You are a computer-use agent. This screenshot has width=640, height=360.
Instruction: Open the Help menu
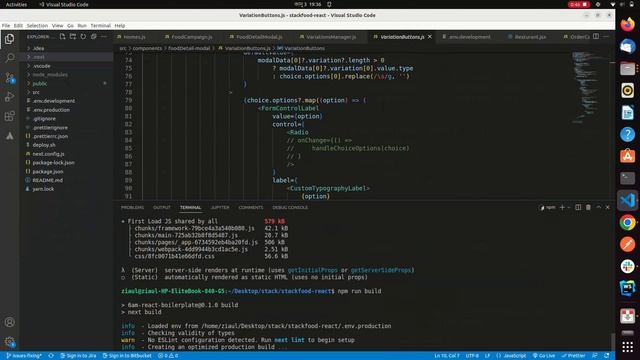[x=120, y=25]
